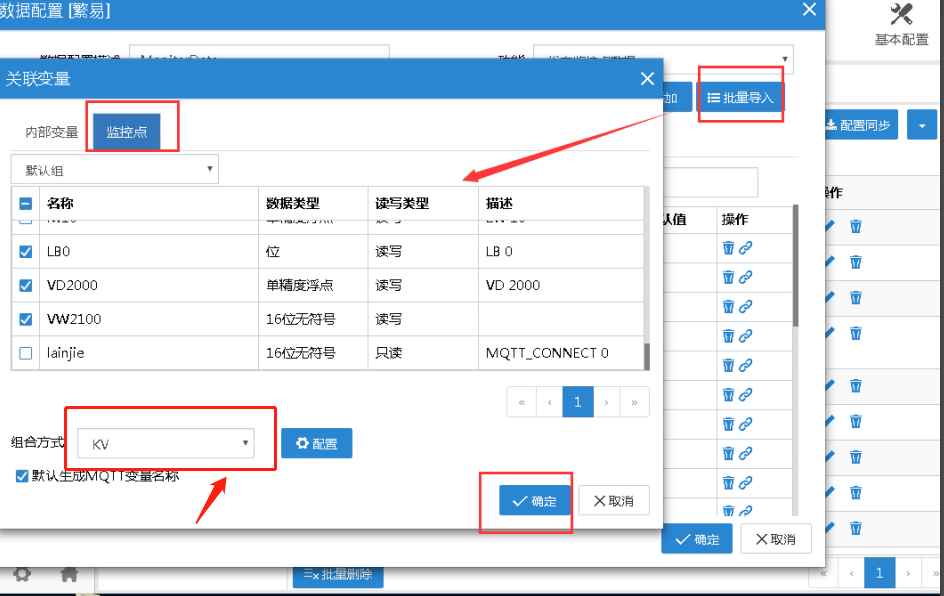This screenshot has width=944, height=596.
Task: Open the caret dropdown next to 配置同步
Action: [921, 125]
